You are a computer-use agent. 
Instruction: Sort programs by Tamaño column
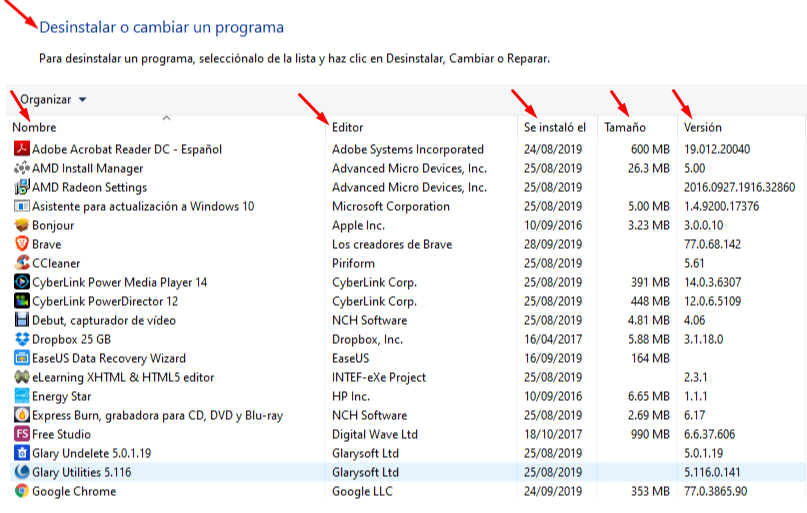pyautogui.click(x=625, y=127)
